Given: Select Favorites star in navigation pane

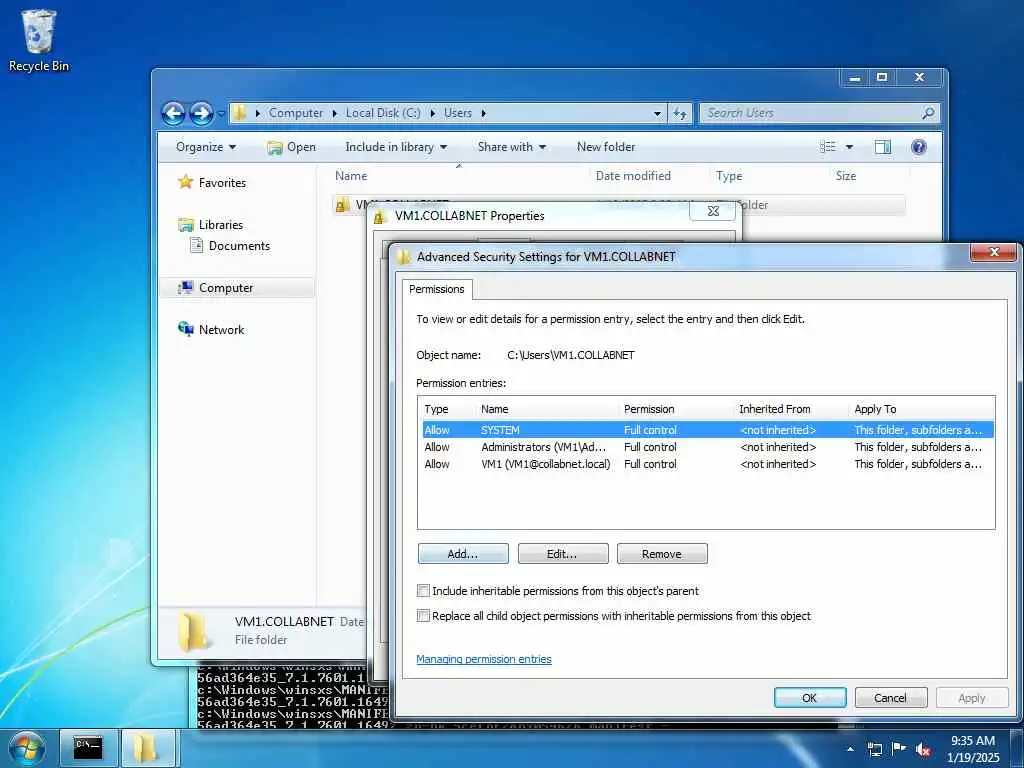Looking at the screenshot, I should click(185, 182).
